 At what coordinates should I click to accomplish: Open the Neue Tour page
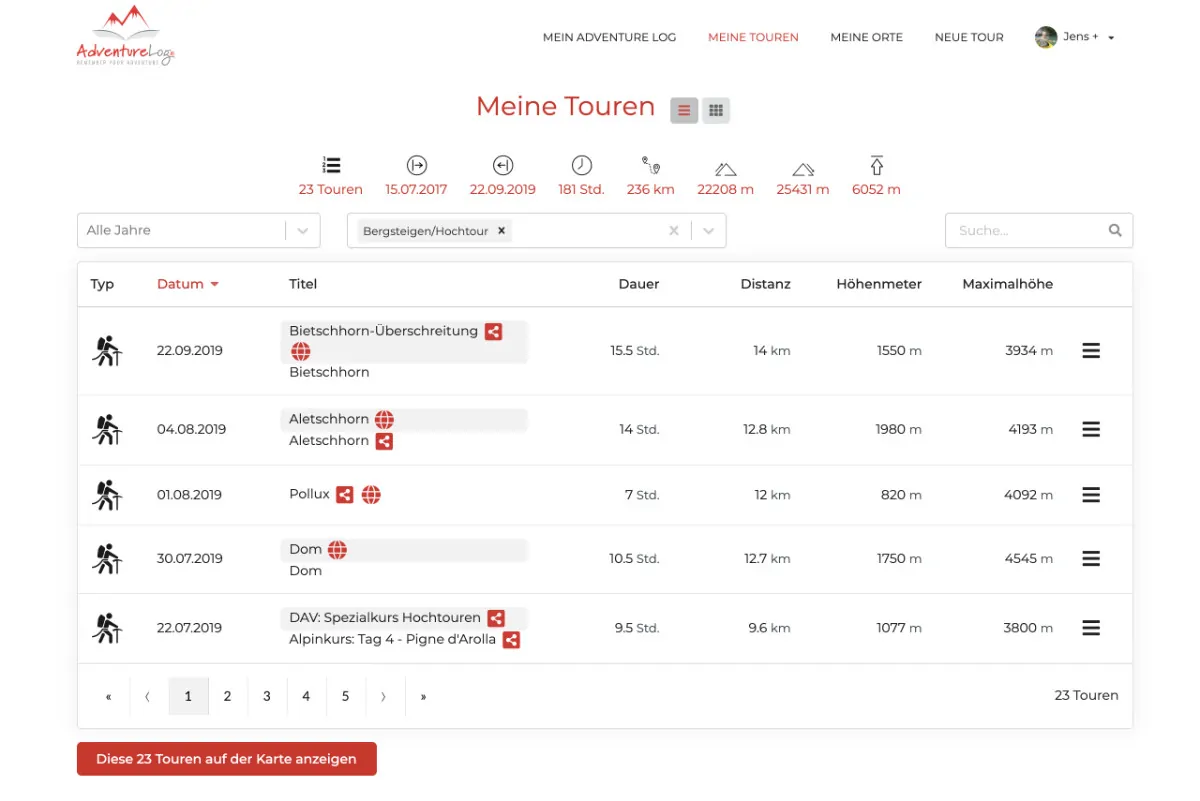[968, 37]
